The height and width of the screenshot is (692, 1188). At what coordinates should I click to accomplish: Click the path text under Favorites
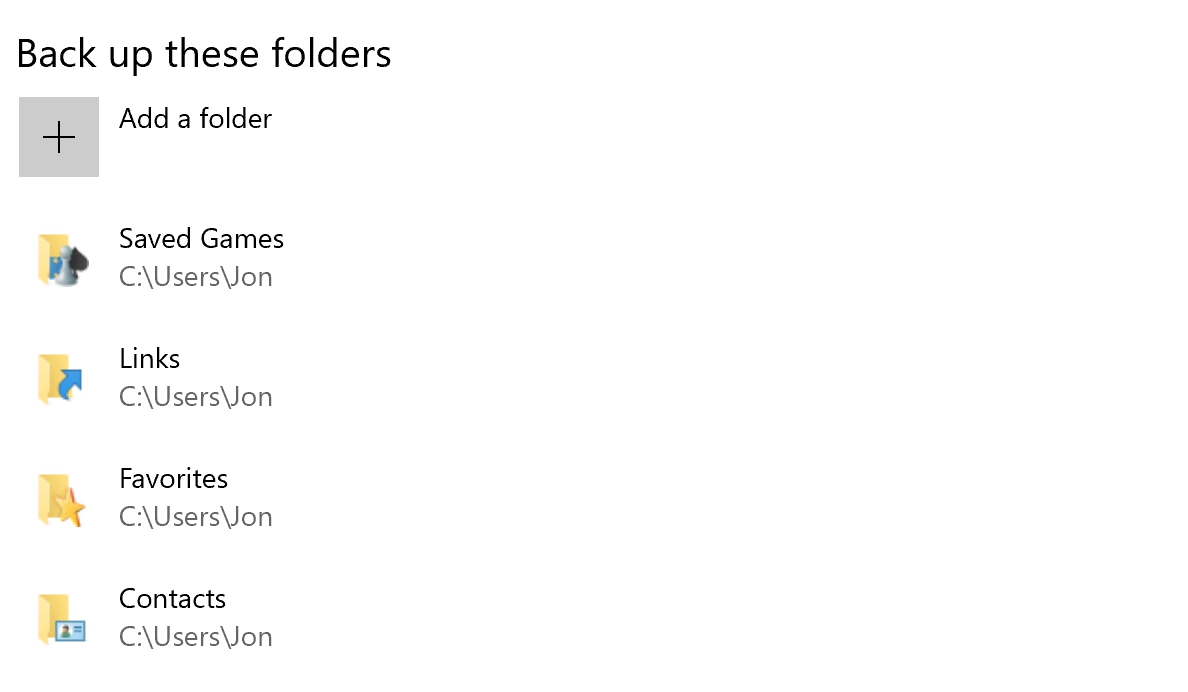click(x=195, y=517)
